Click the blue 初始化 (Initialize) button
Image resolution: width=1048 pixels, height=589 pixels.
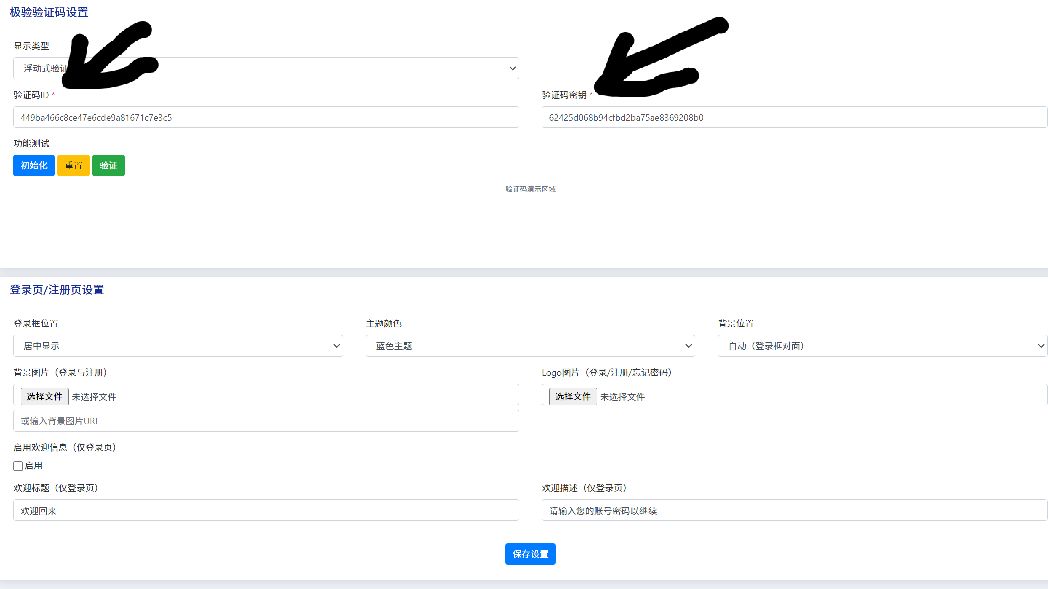click(32, 165)
